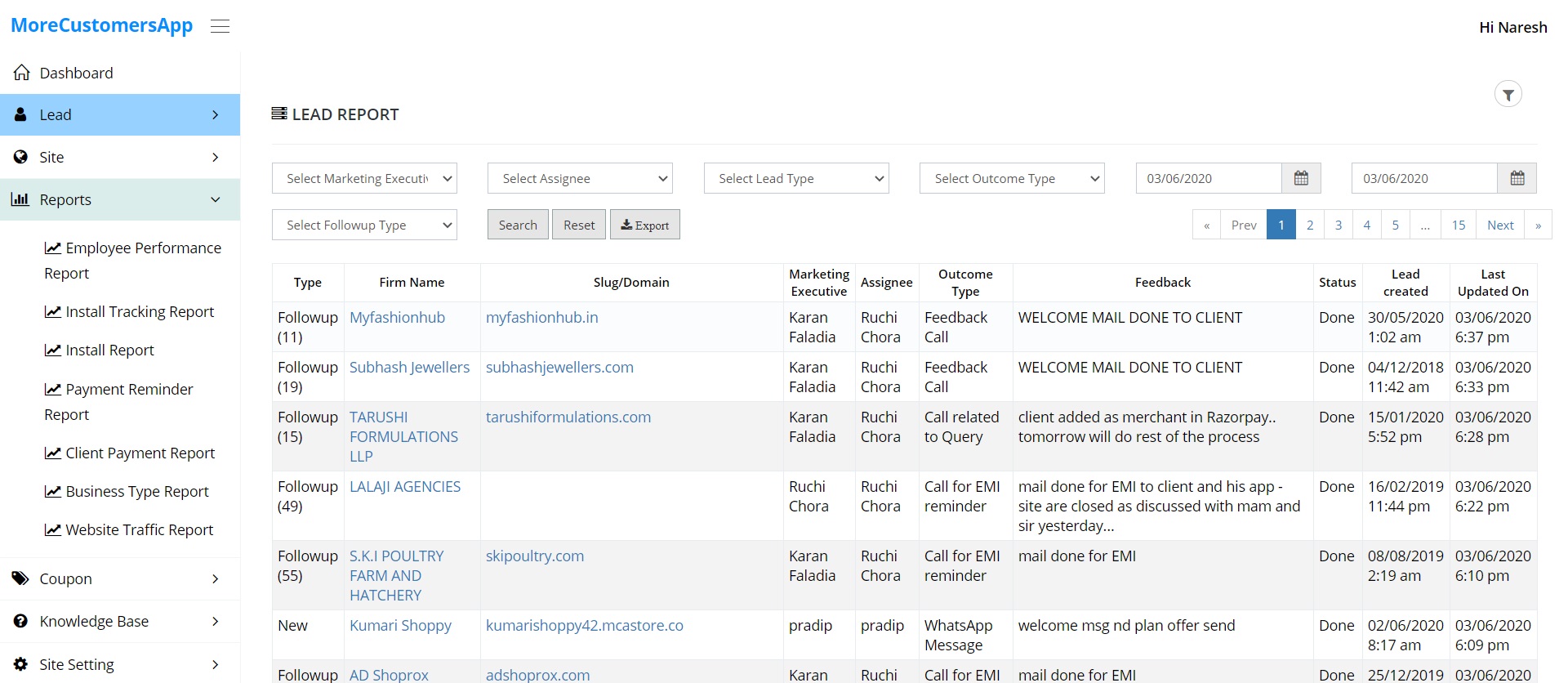Open the Select Followup Type dropdown
This screenshot has height=683, width=1568.
click(364, 225)
